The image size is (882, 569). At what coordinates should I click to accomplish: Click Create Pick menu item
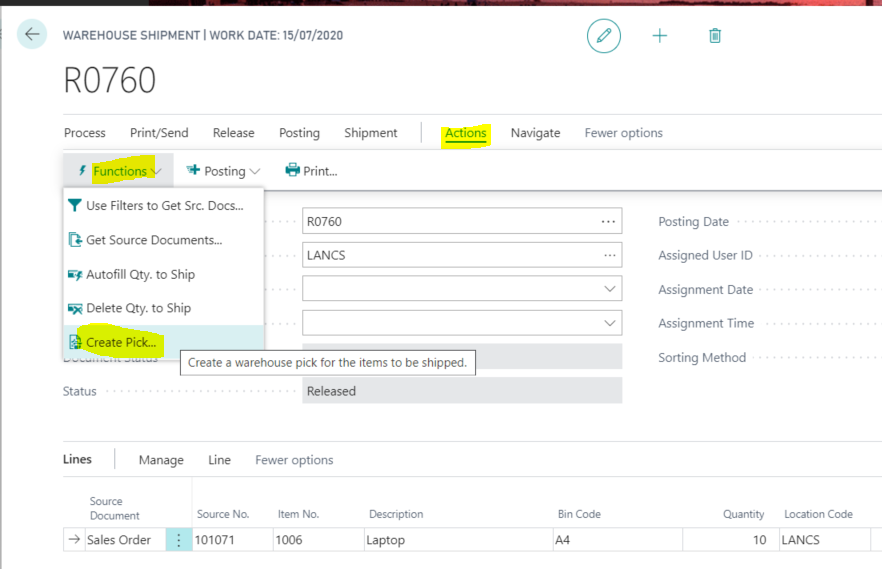point(120,342)
